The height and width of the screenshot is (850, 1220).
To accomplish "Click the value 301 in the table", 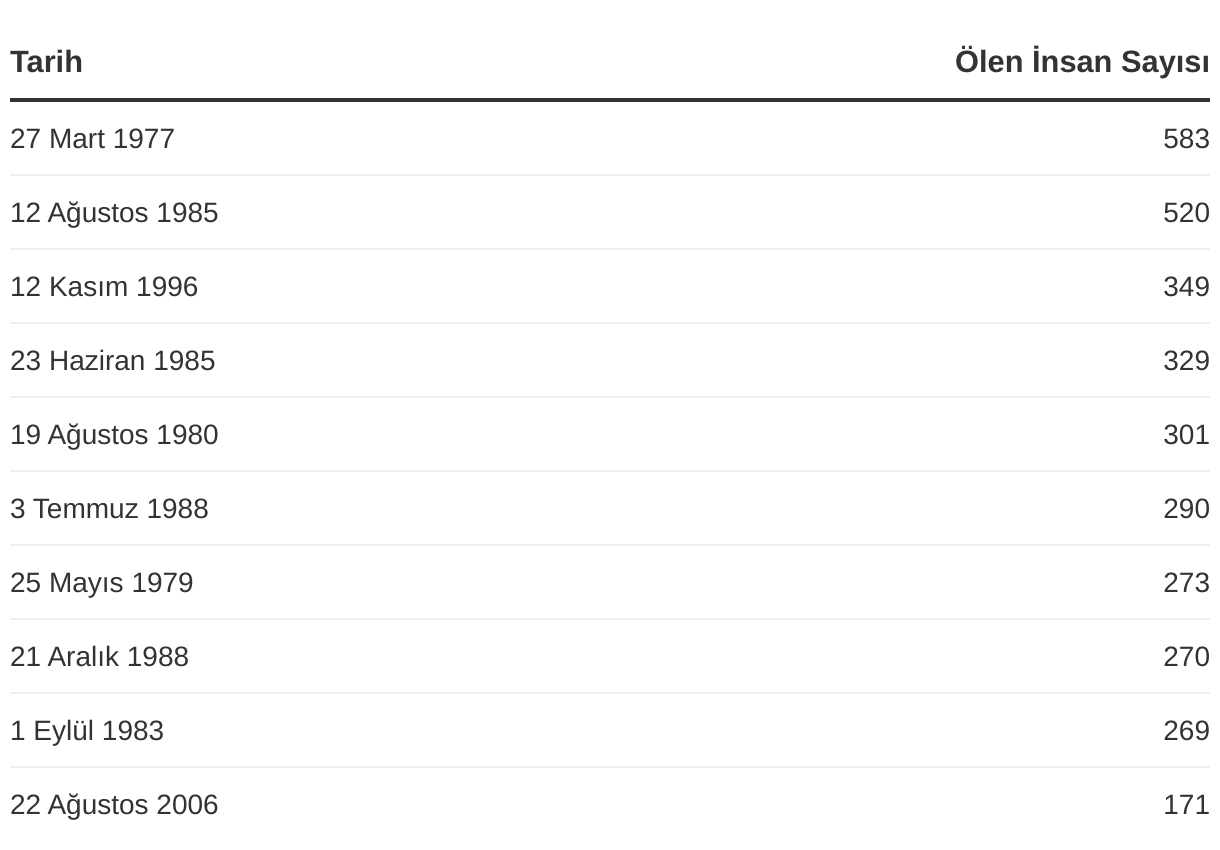I will [x=1186, y=435].
